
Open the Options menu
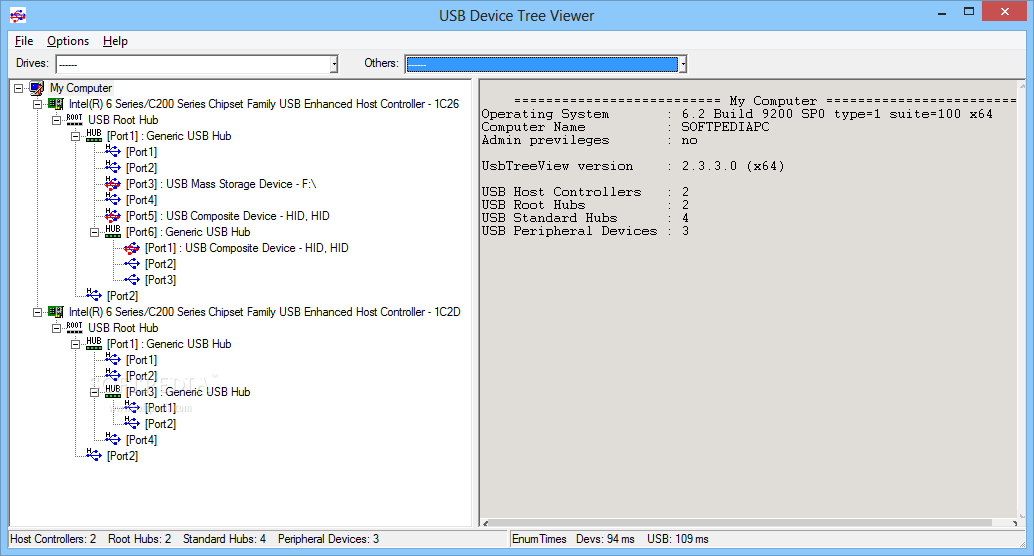click(x=68, y=41)
